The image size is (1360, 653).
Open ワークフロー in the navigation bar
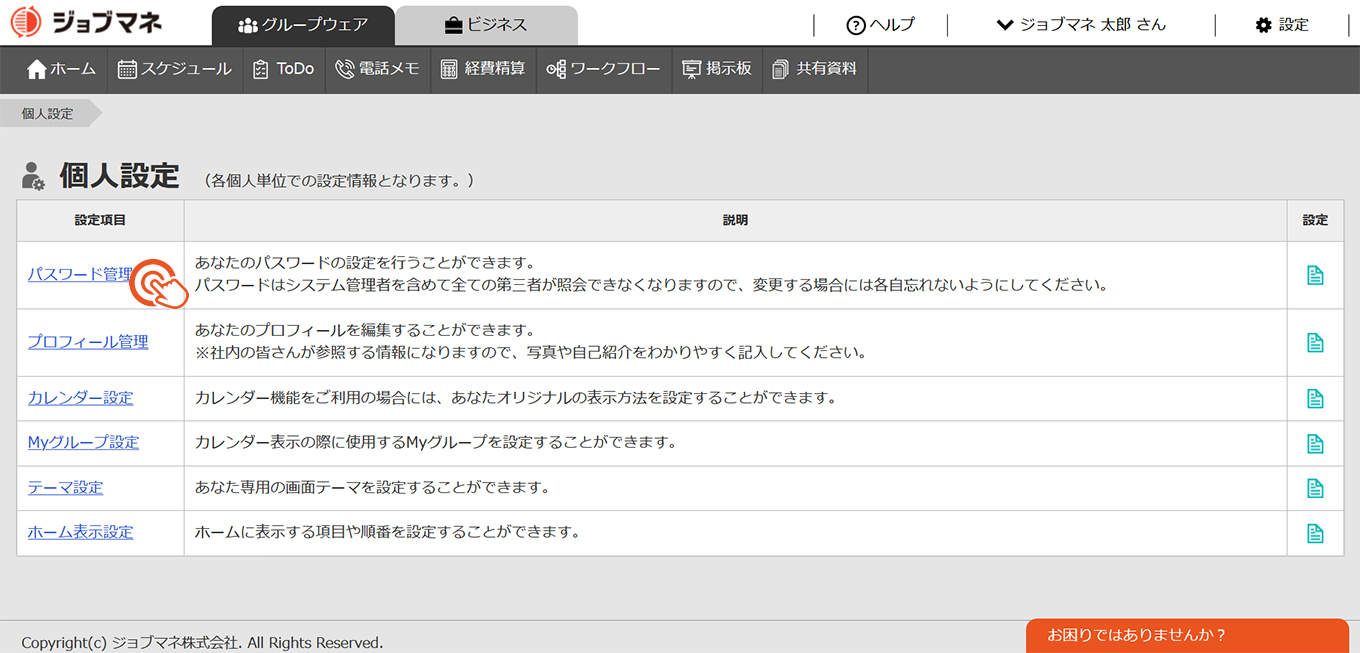[604, 69]
